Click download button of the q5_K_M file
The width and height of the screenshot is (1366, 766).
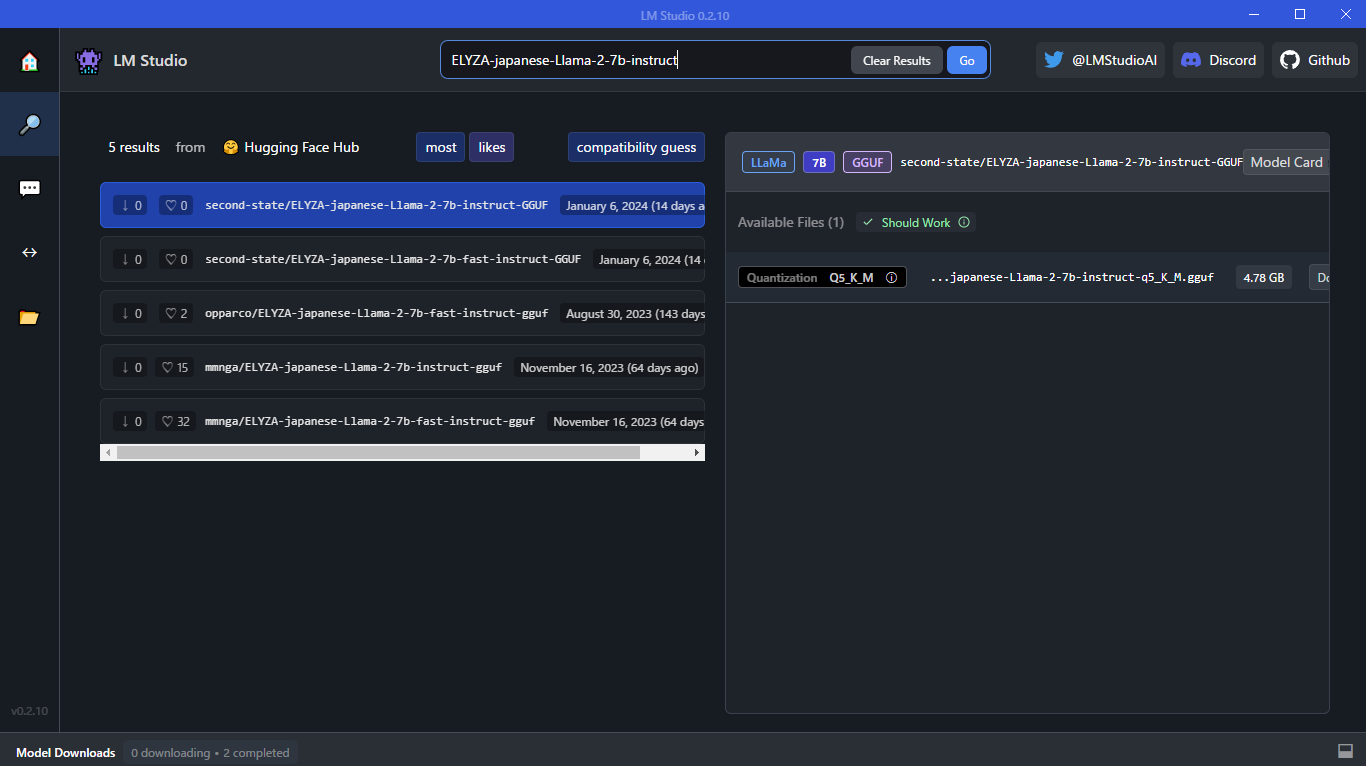(1320, 277)
